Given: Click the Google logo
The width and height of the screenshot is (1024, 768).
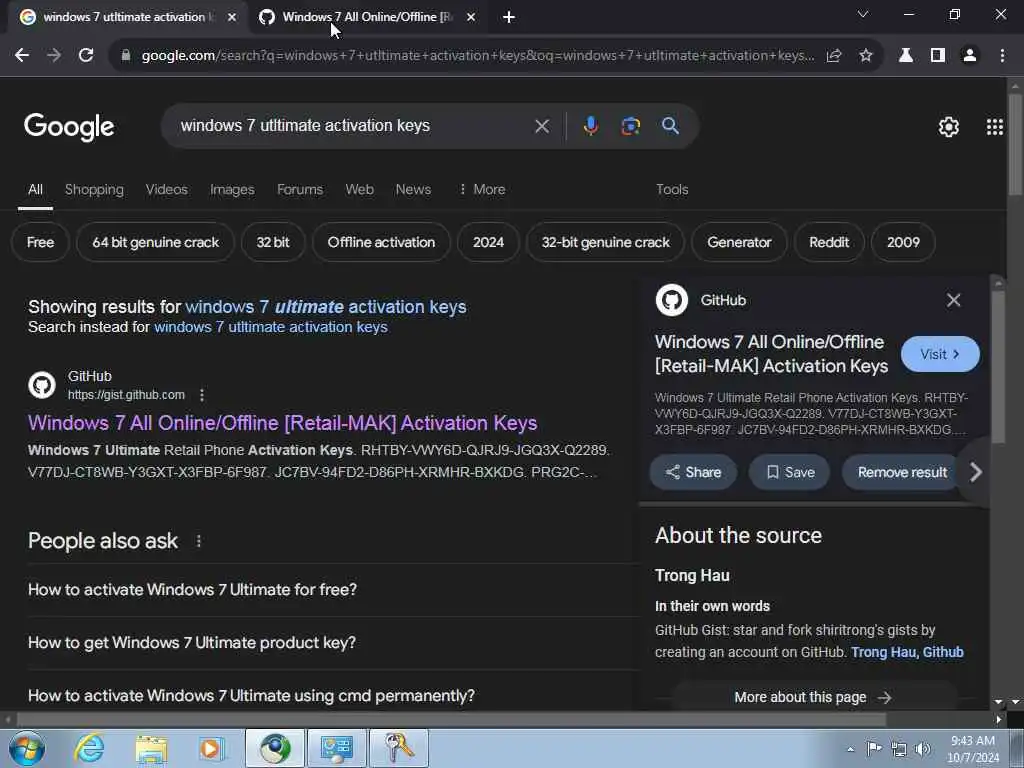Looking at the screenshot, I should click(69, 127).
